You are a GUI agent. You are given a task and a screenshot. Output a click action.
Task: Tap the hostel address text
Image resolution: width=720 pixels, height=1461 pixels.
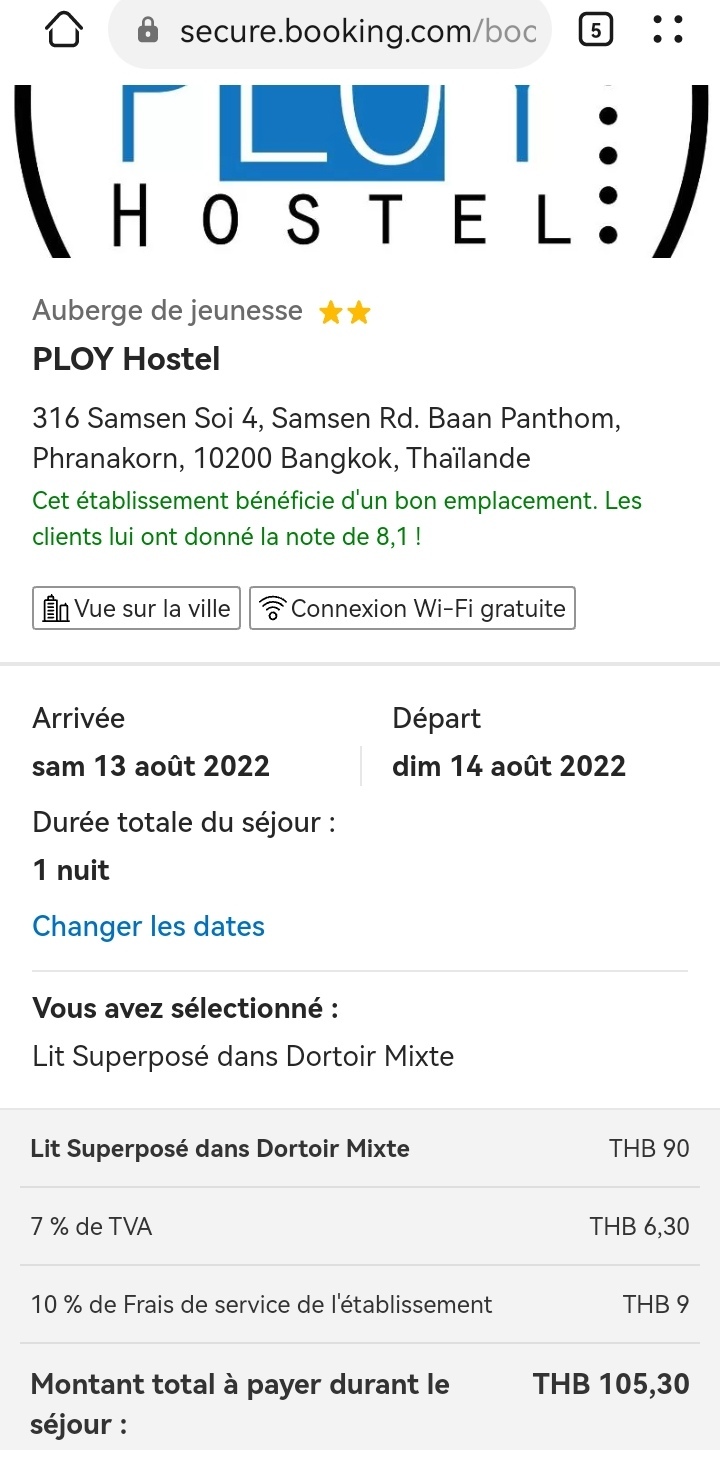326,438
